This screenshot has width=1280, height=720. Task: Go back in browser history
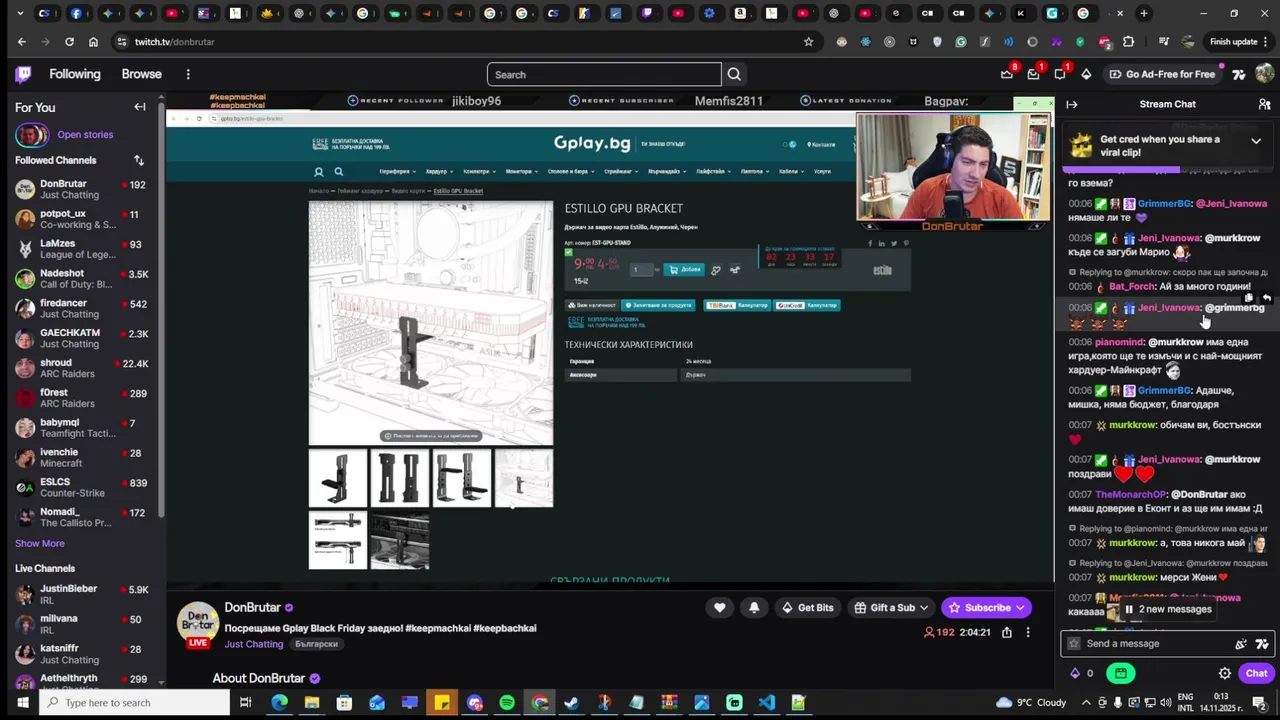pos(22,42)
